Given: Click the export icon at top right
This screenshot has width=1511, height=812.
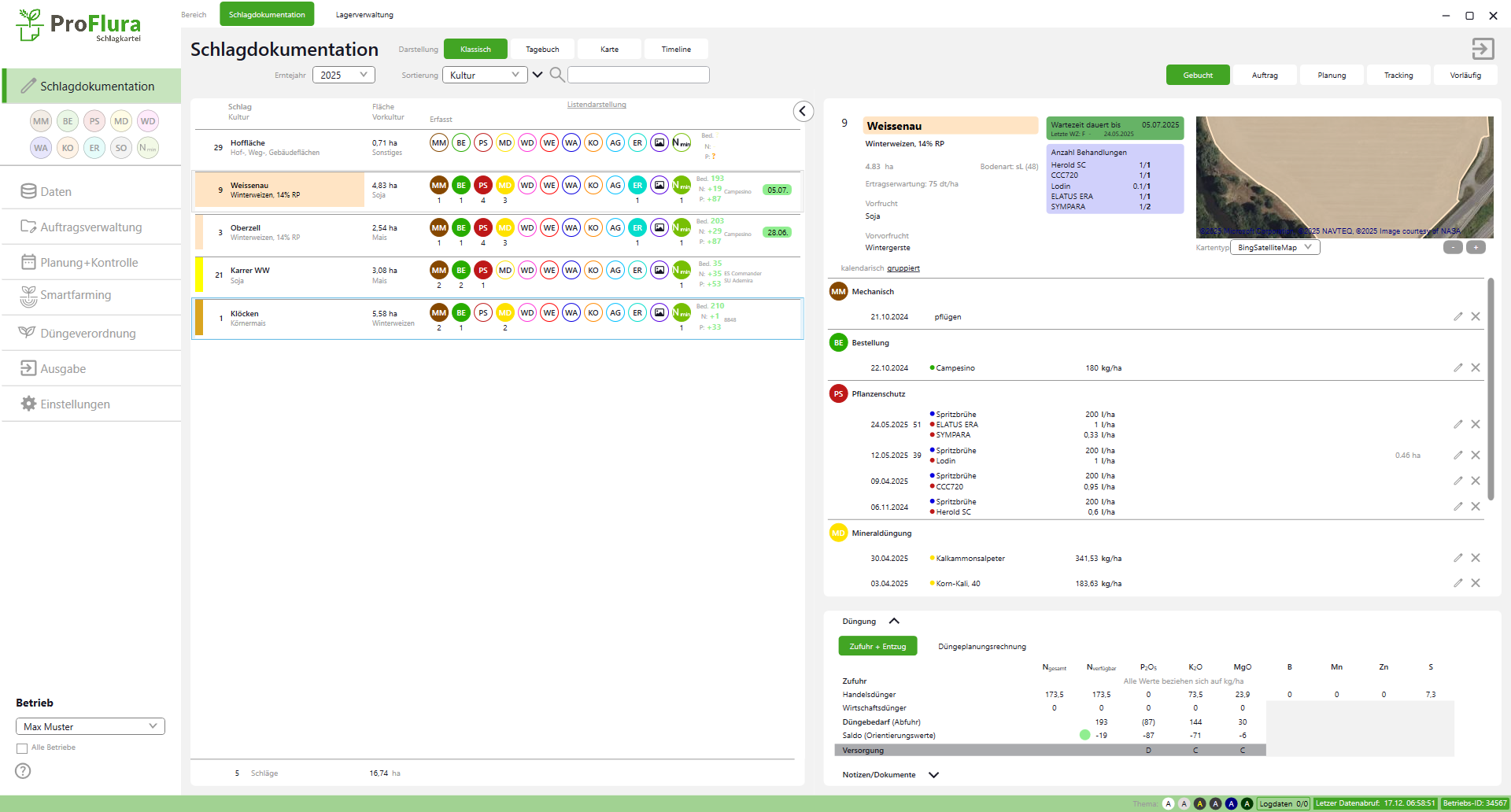Looking at the screenshot, I should coord(1483,49).
